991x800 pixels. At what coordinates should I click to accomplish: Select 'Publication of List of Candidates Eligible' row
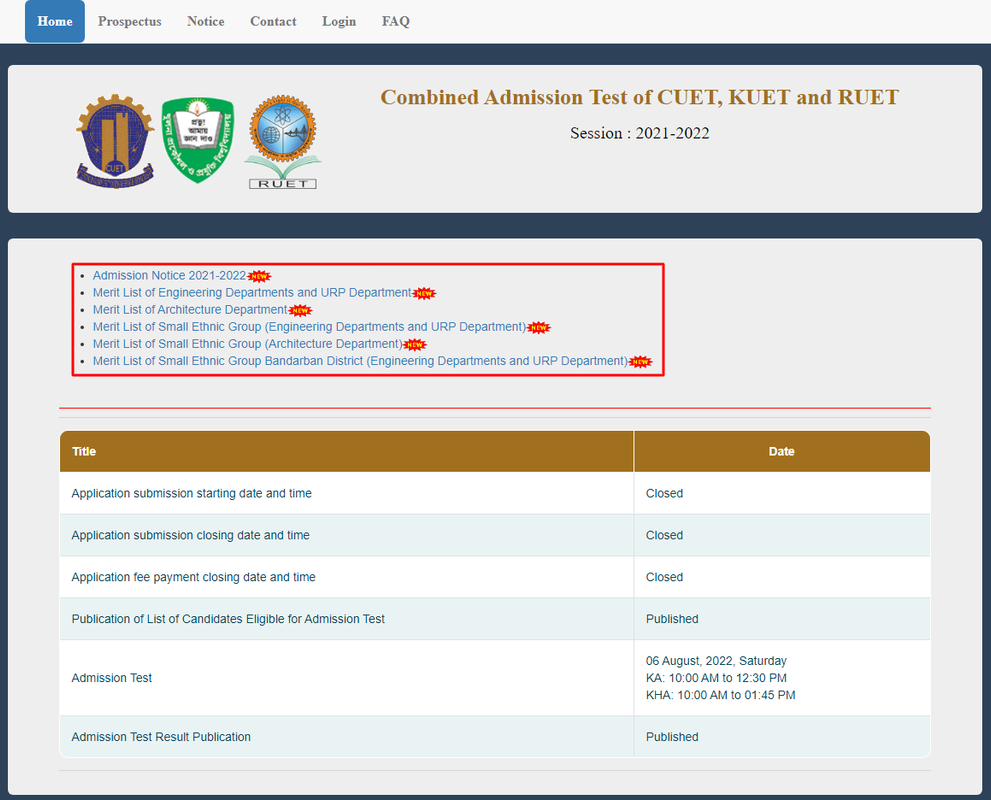pos(495,619)
